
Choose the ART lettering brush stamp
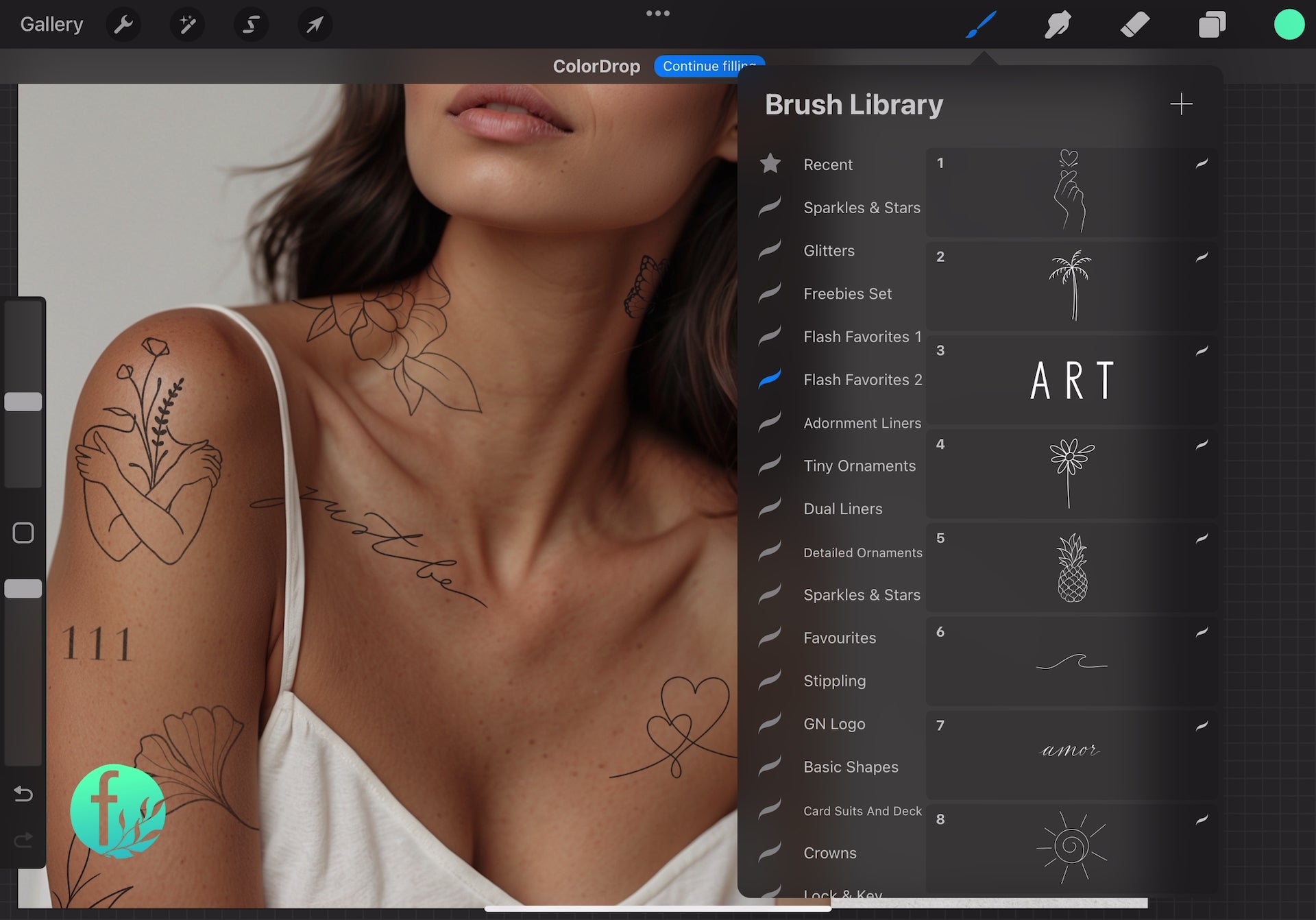pyautogui.click(x=1071, y=380)
